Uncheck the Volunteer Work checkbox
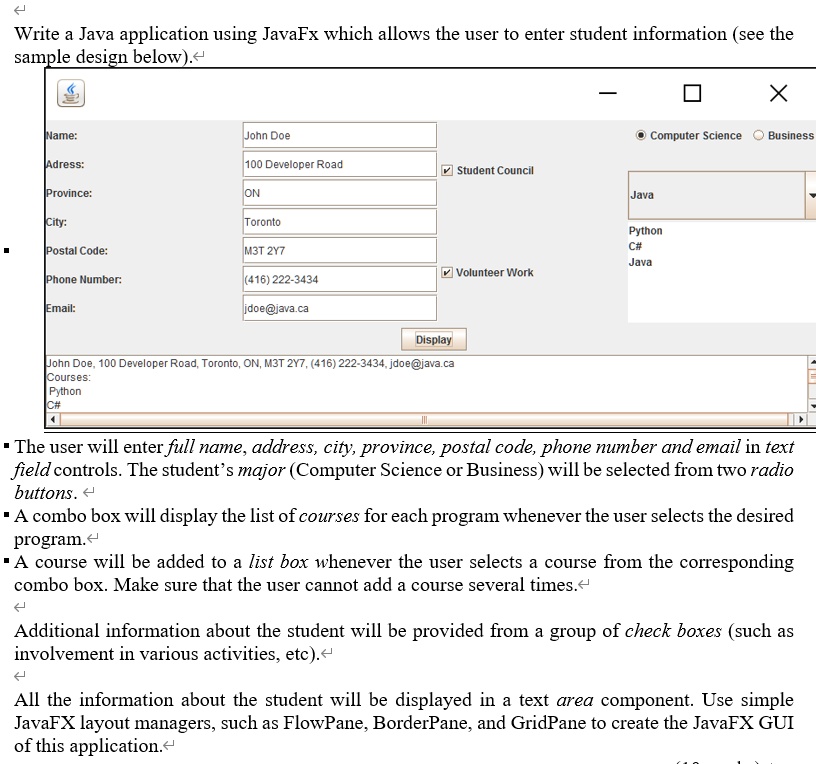Image resolution: width=816 pixels, height=764 pixels. tap(447, 273)
